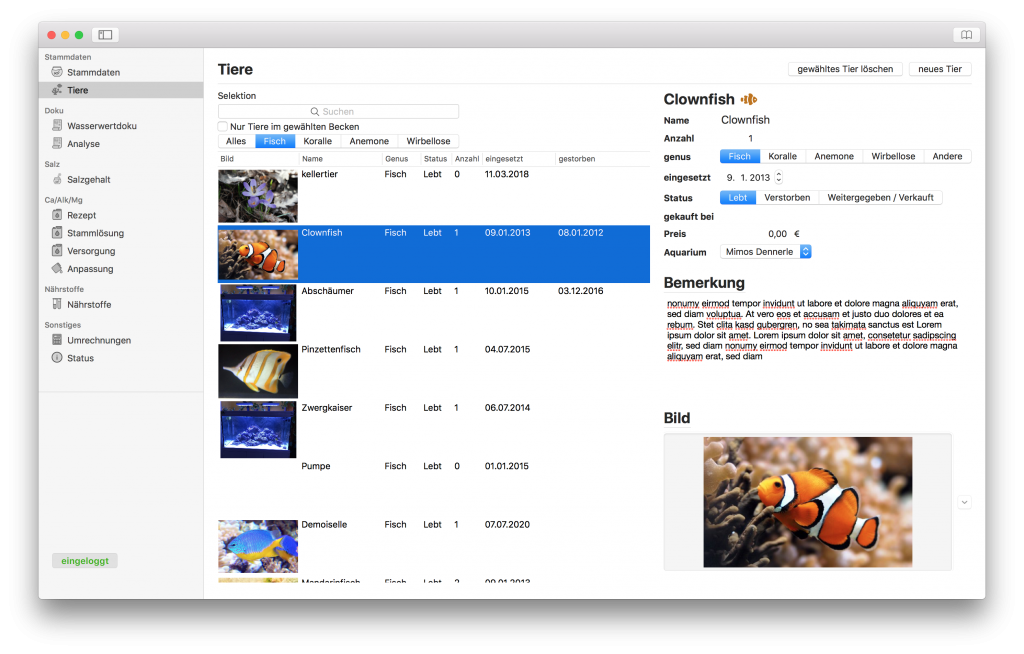
Task: Set genus to Anemone in detail panel
Action: [834, 156]
